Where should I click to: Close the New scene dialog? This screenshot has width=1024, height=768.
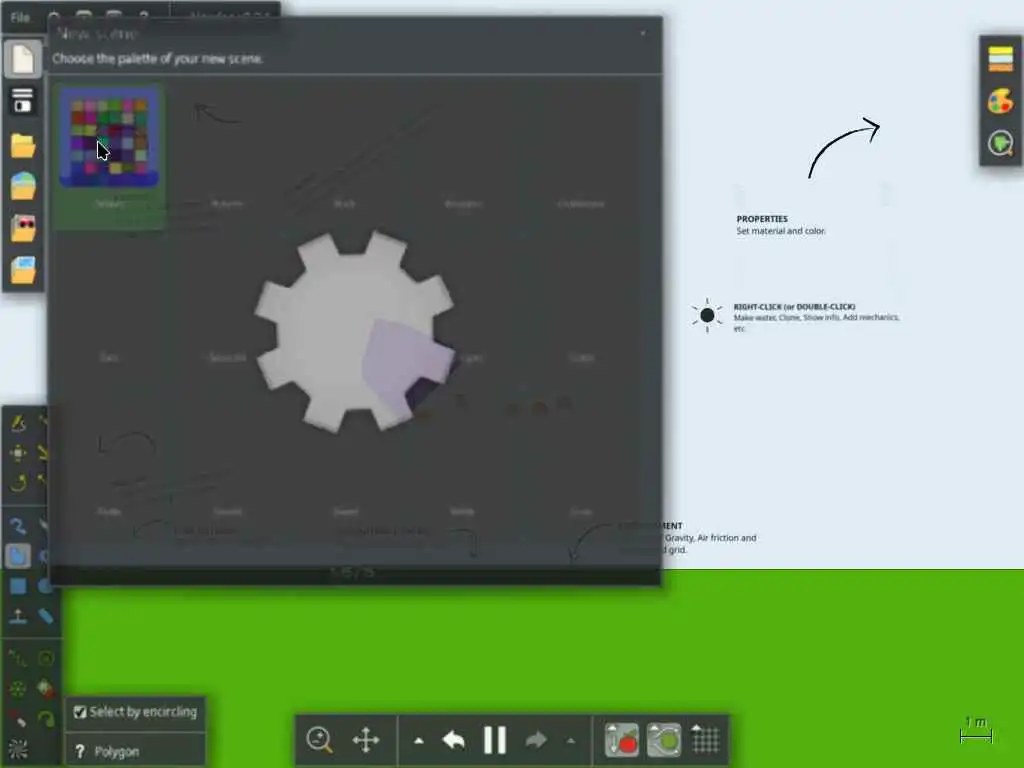point(643,33)
